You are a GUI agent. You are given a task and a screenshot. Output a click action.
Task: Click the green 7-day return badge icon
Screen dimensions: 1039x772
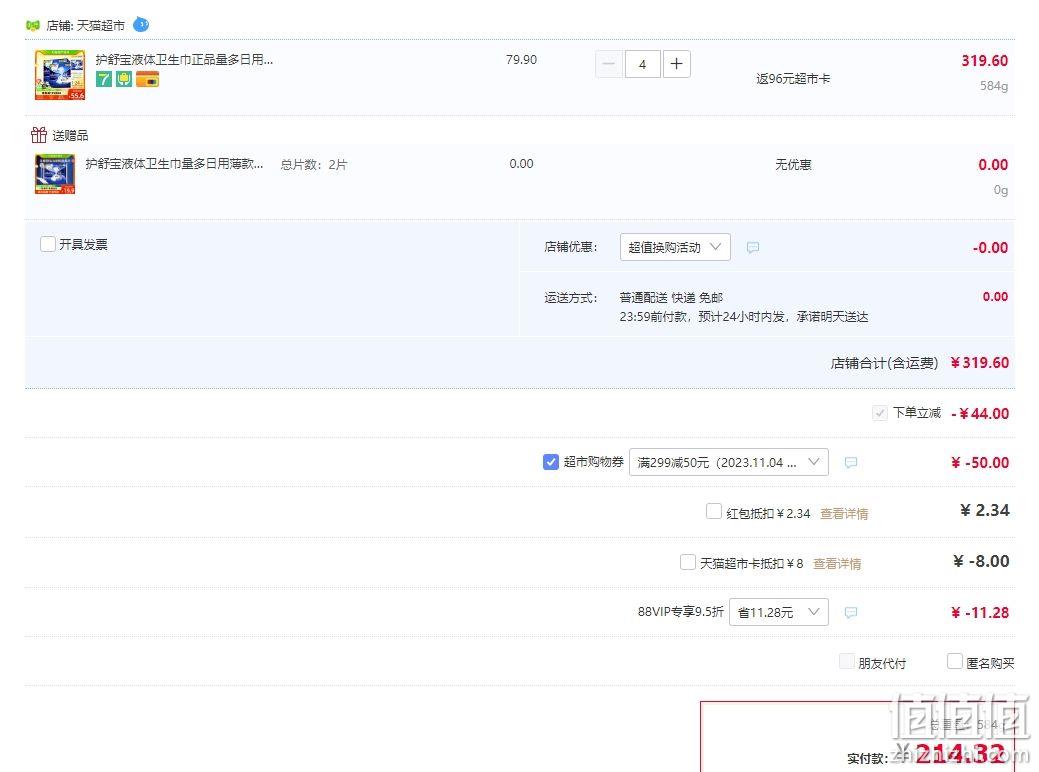click(104, 80)
